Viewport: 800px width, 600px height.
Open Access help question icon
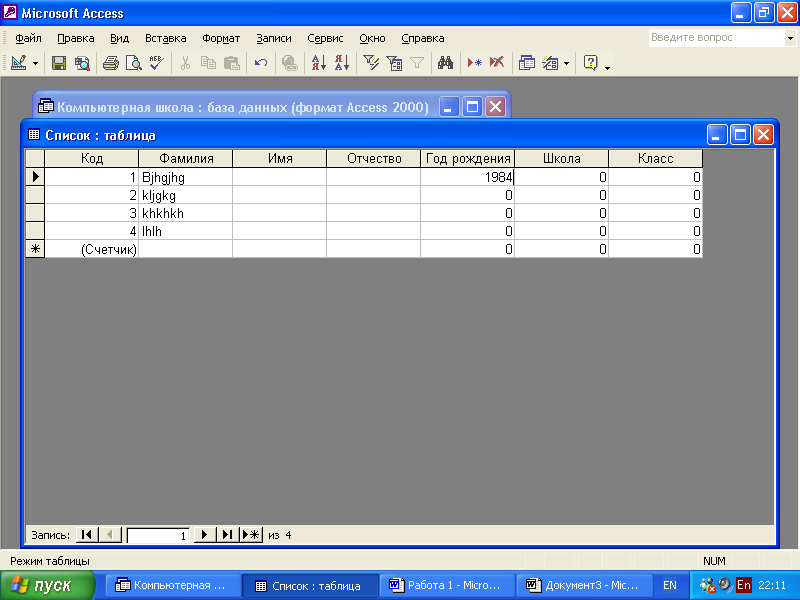tap(590, 63)
